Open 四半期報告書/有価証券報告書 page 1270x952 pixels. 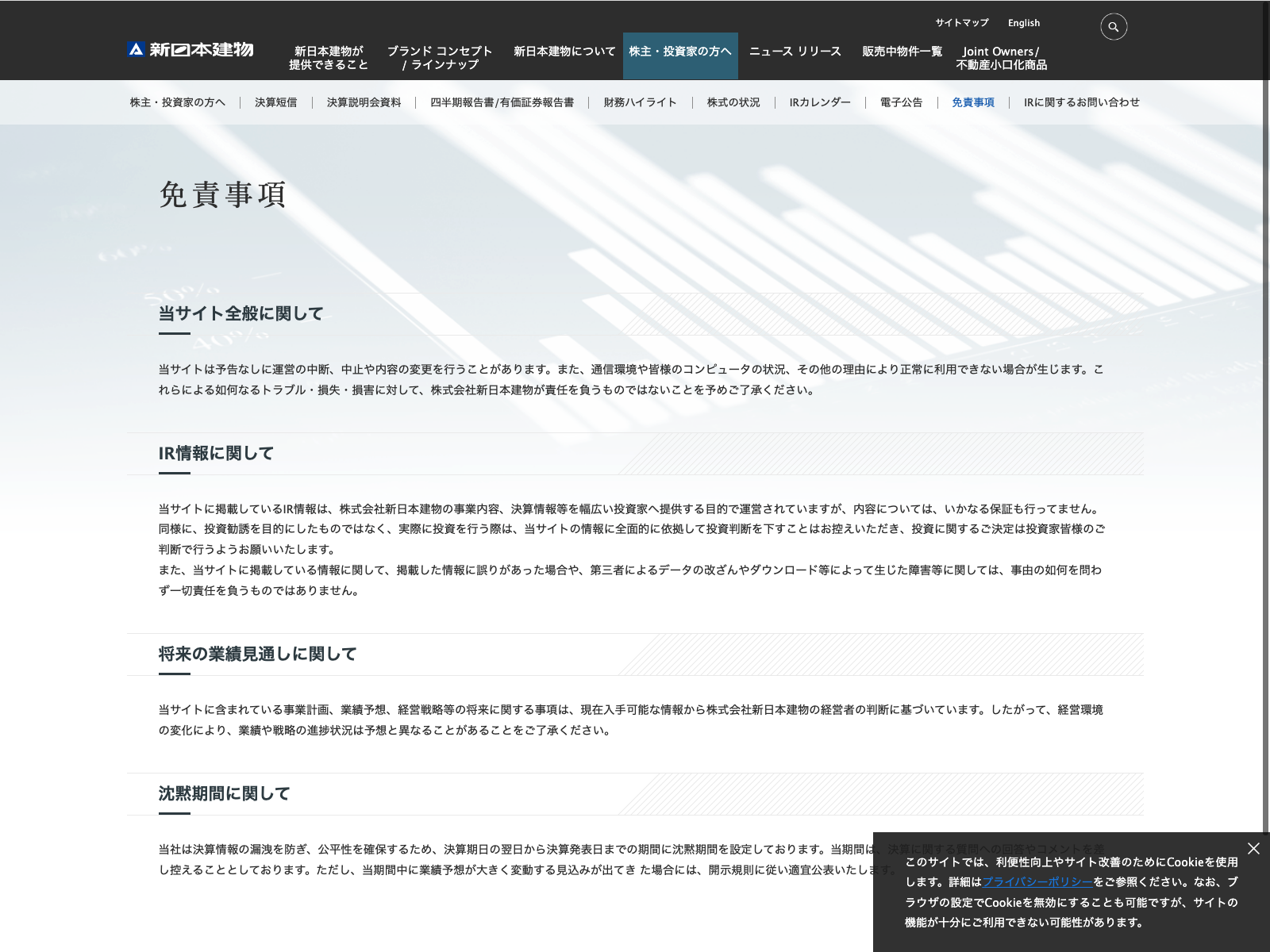pyautogui.click(x=502, y=102)
